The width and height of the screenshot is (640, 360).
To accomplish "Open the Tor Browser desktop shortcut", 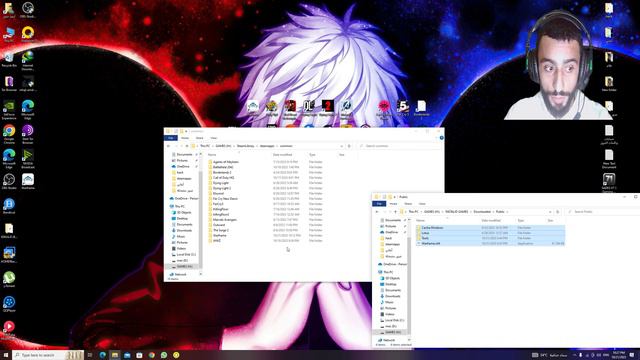I will click(9, 84).
